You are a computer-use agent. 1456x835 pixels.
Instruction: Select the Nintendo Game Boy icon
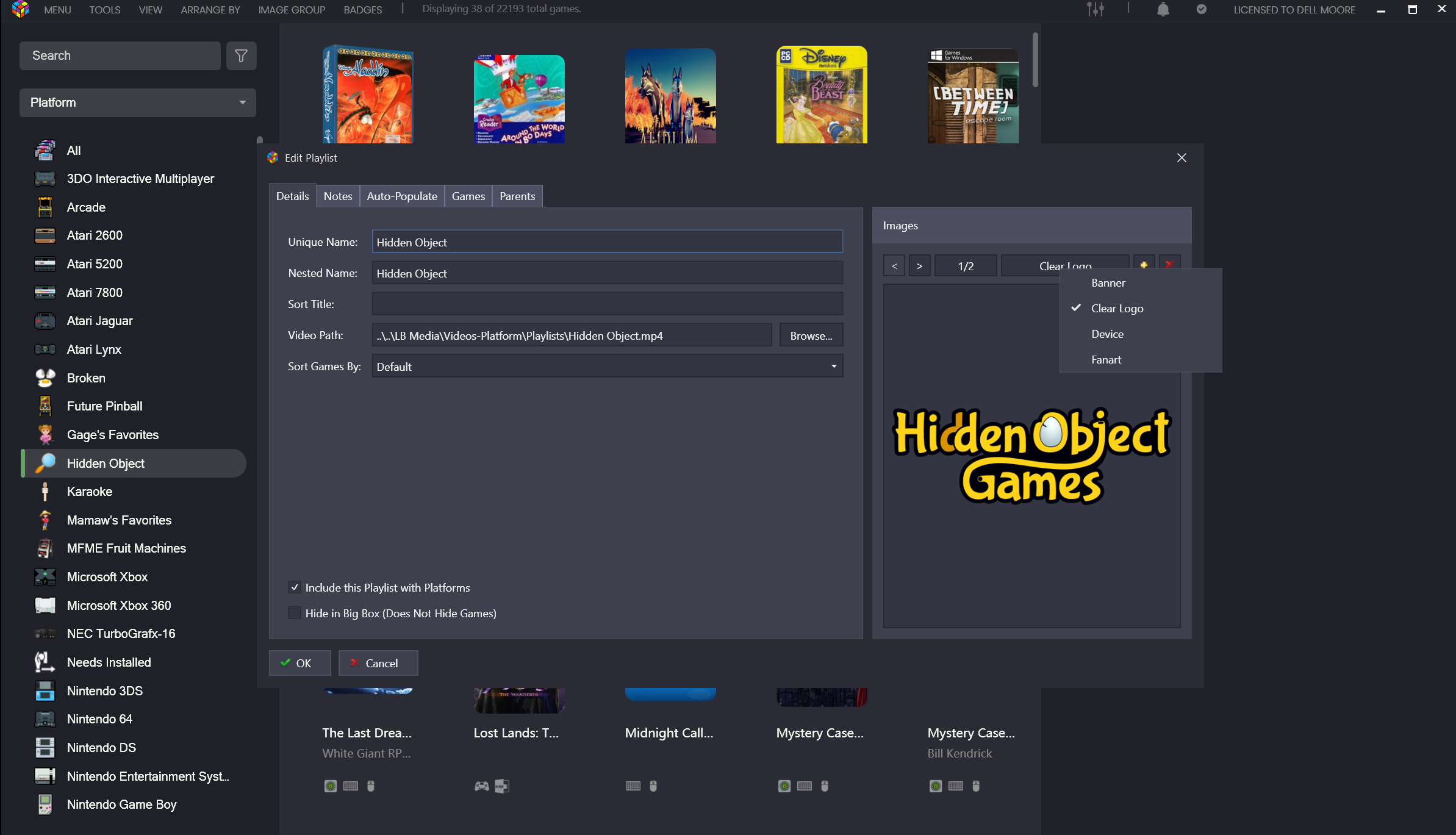(45, 805)
